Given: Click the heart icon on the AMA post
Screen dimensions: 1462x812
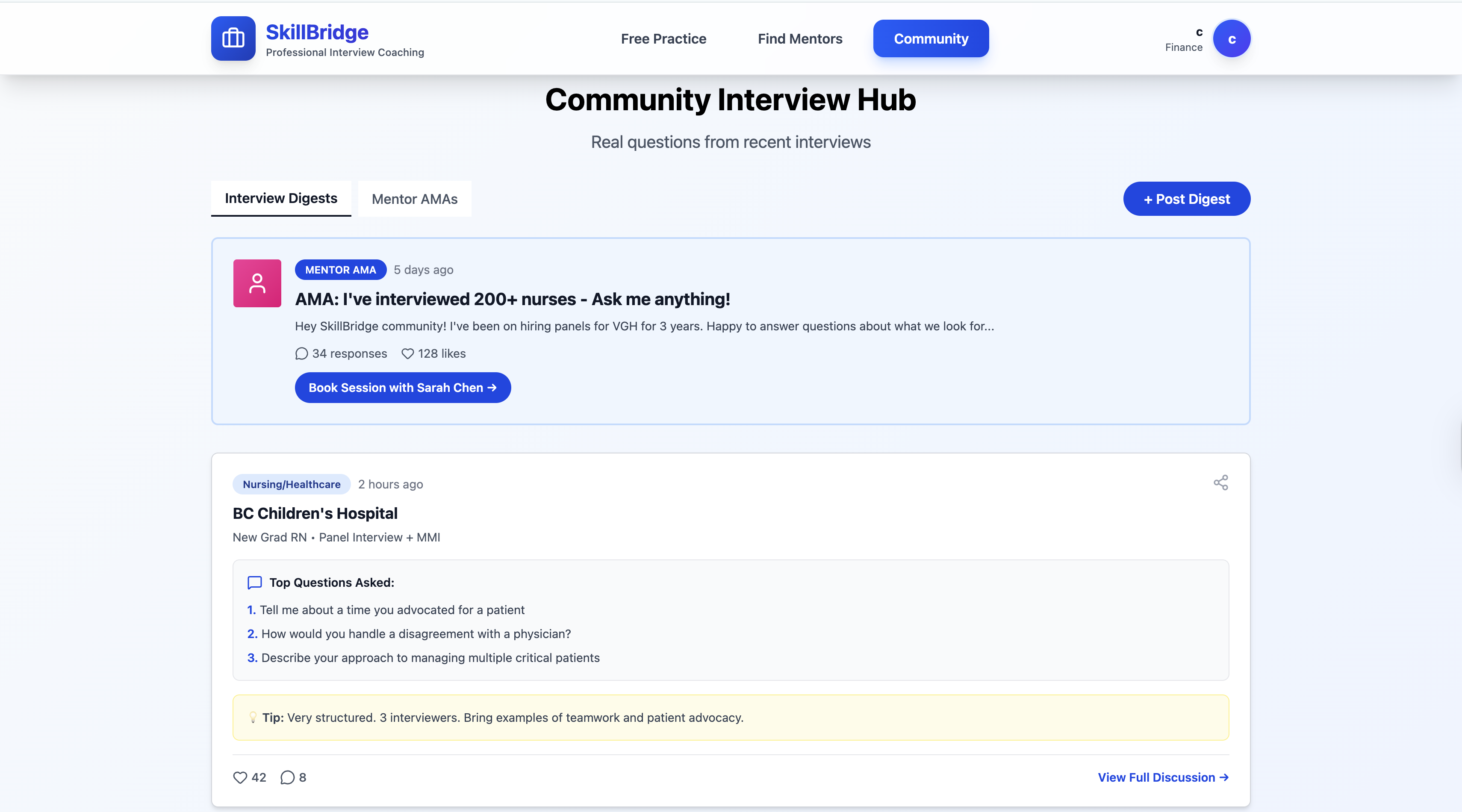Looking at the screenshot, I should click(x=407, y=353).
